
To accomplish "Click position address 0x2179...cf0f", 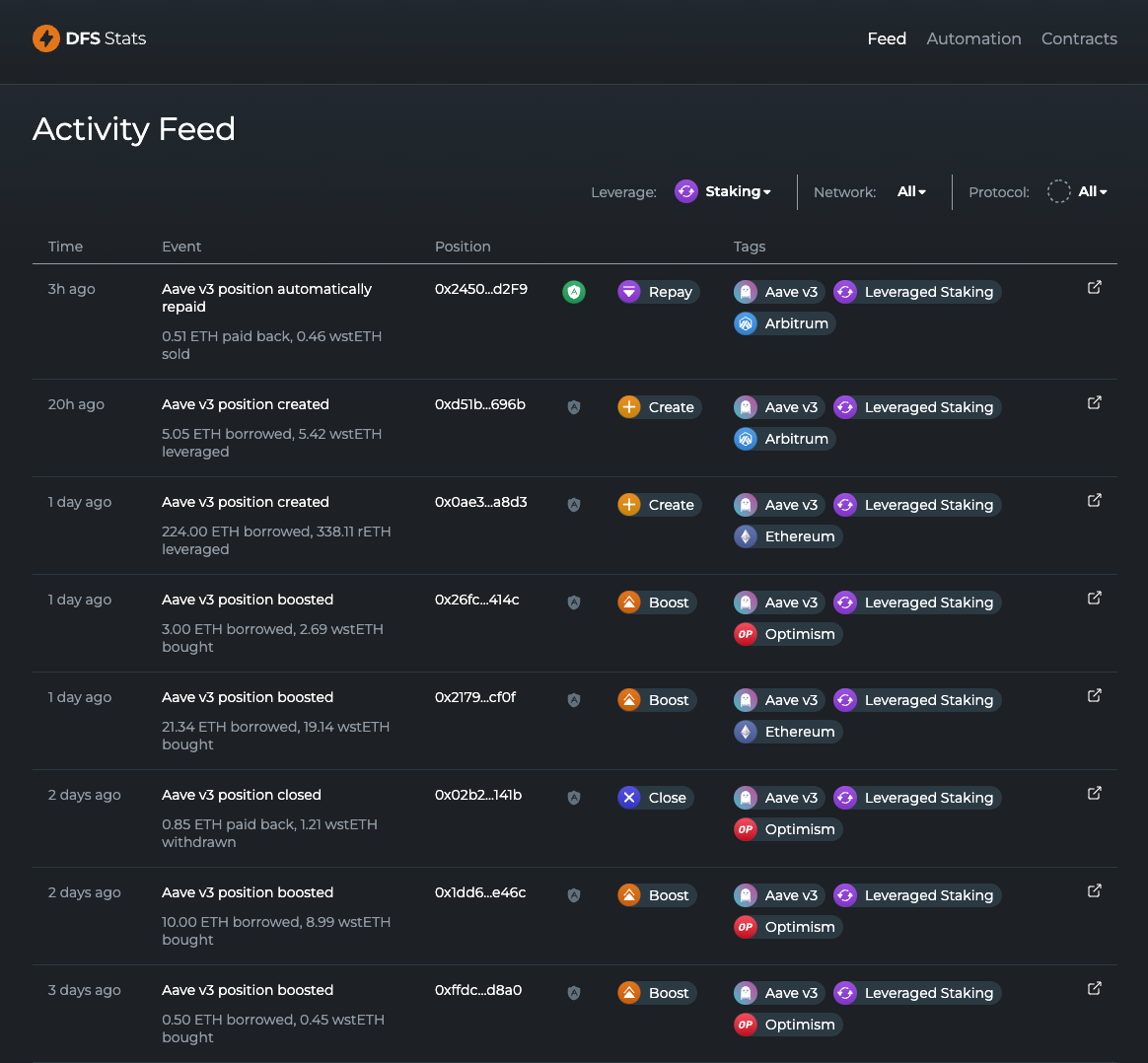I will [475, 697].
